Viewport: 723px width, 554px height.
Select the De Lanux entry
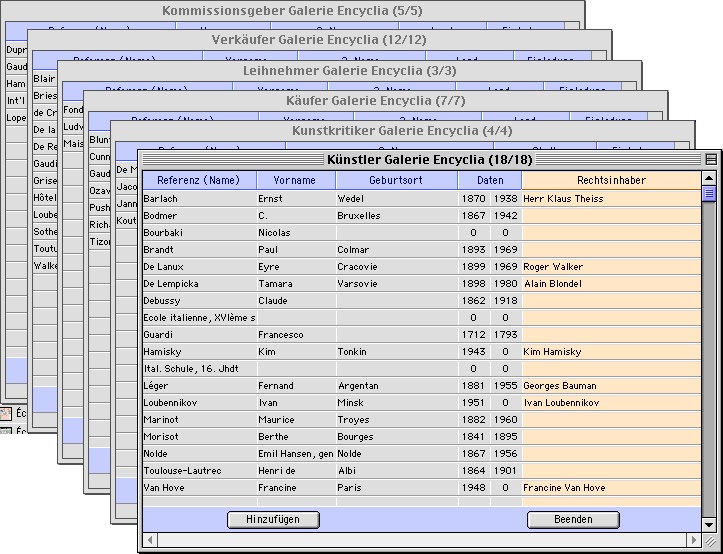pos(164,267)
